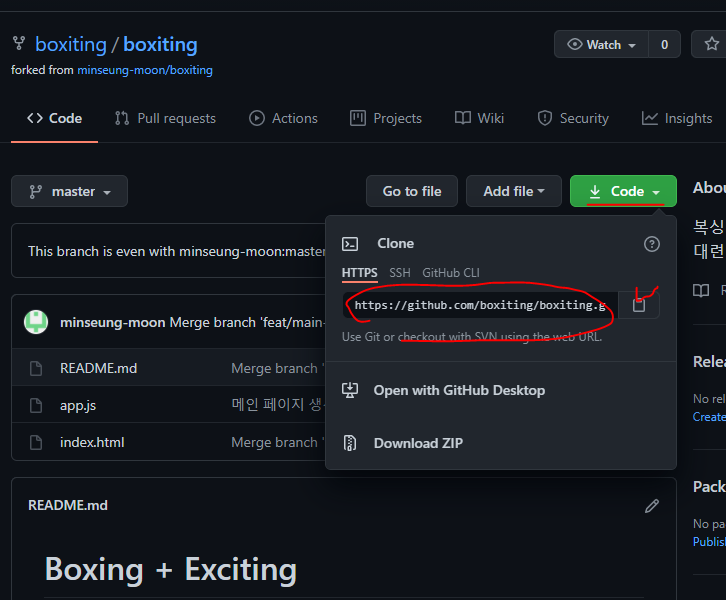
Task: Open the Projects tab
Action: click(x=386, y=119)
